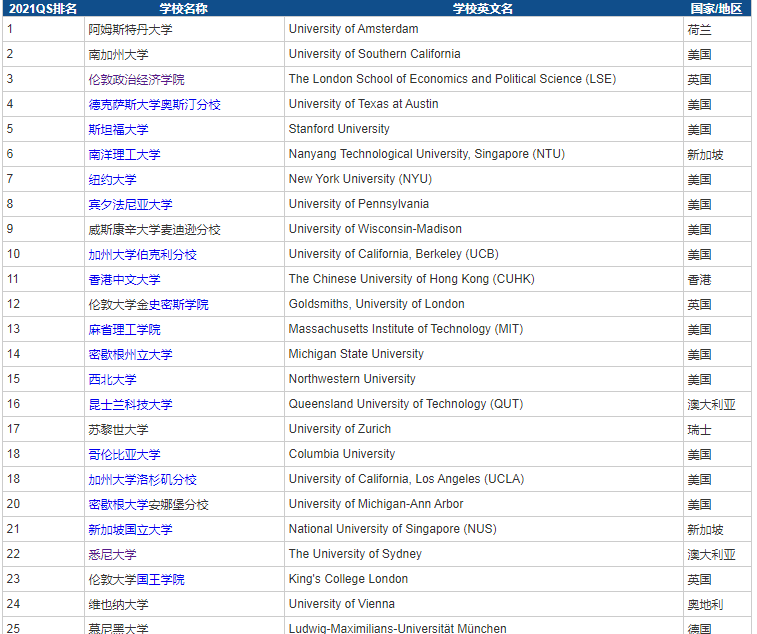This screenshot has height=634, width=757.
Task: Click the 新加坡国立大学 link
Action: pos(130,529)
